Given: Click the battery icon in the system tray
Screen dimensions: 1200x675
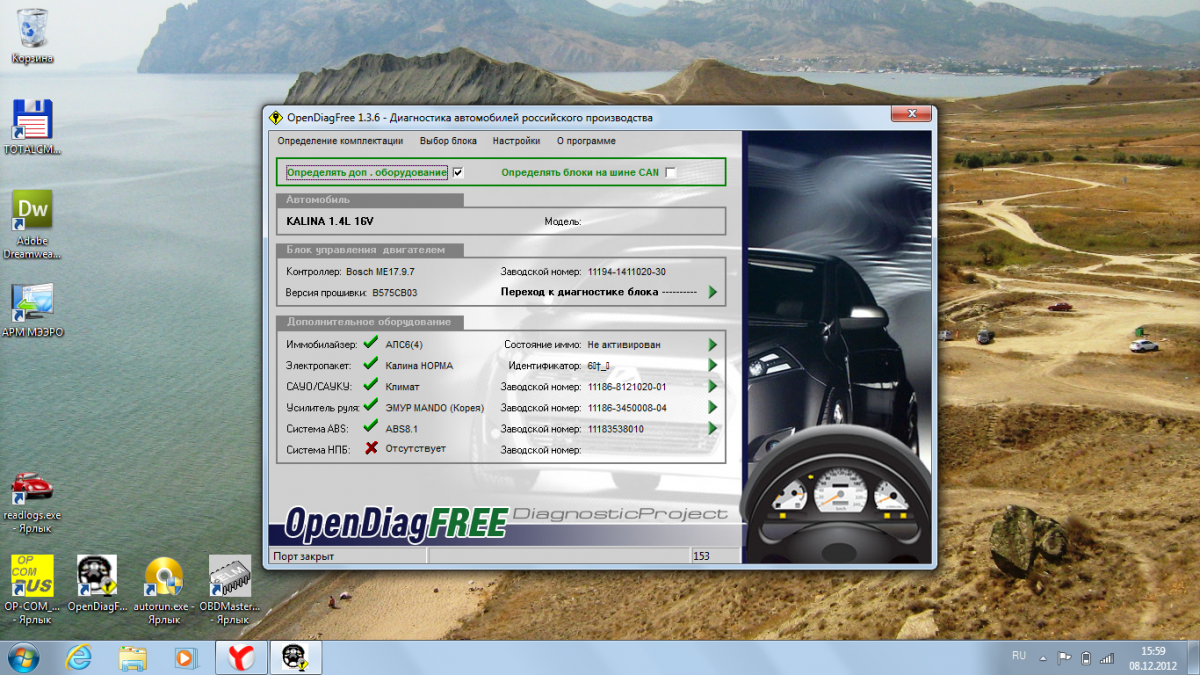Looking at the screenshot, I should click(x=1086, y=658).
